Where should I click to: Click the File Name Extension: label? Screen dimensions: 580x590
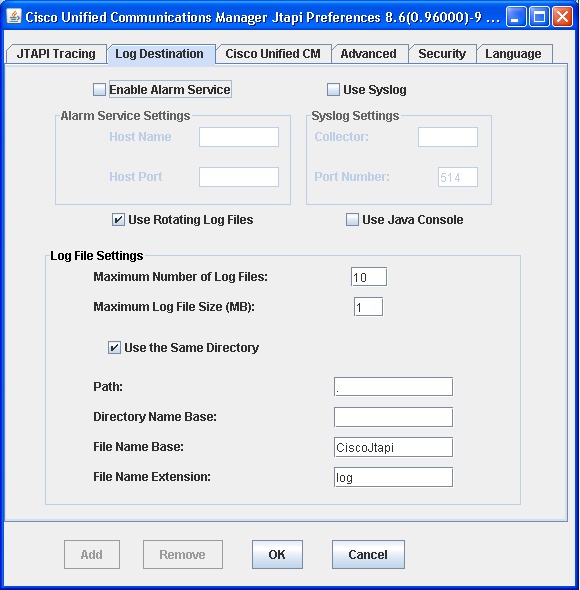click(152, 477)
